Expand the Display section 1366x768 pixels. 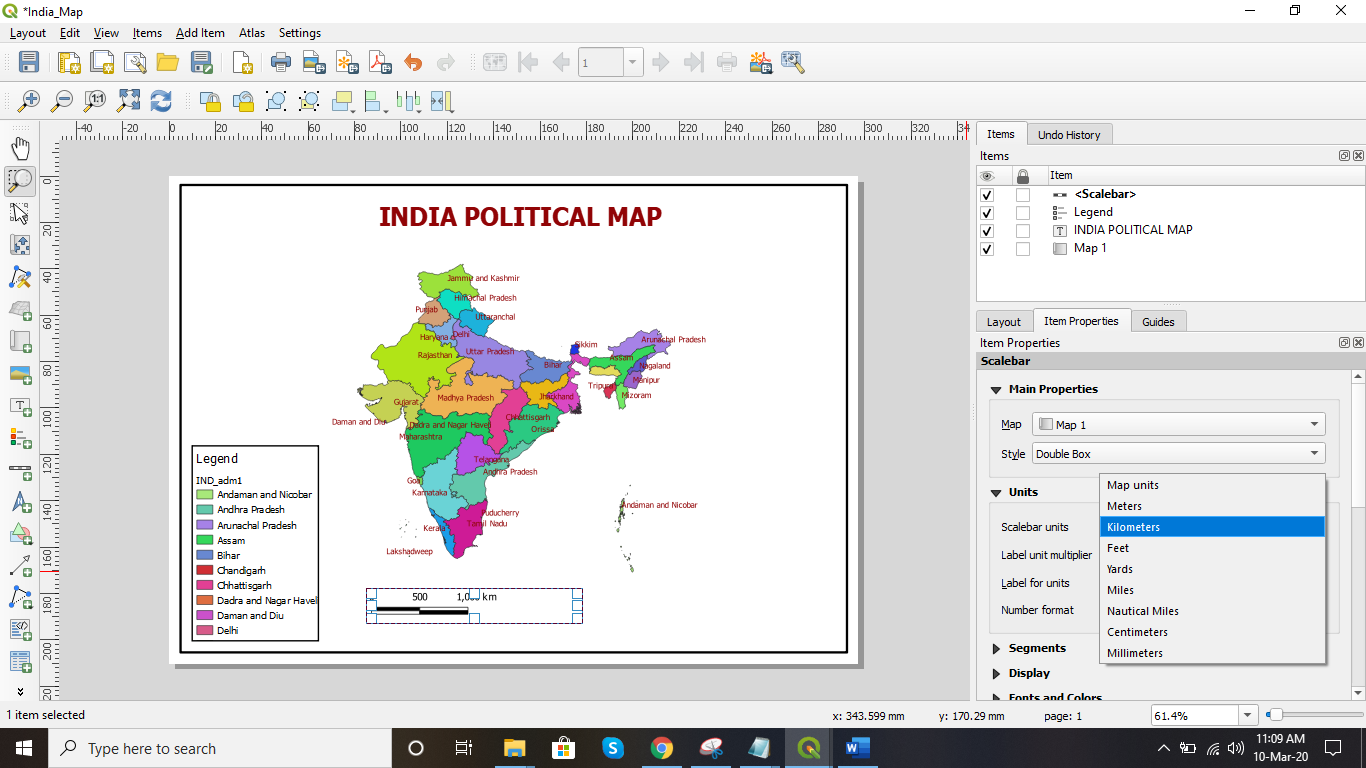click(996, 674)
